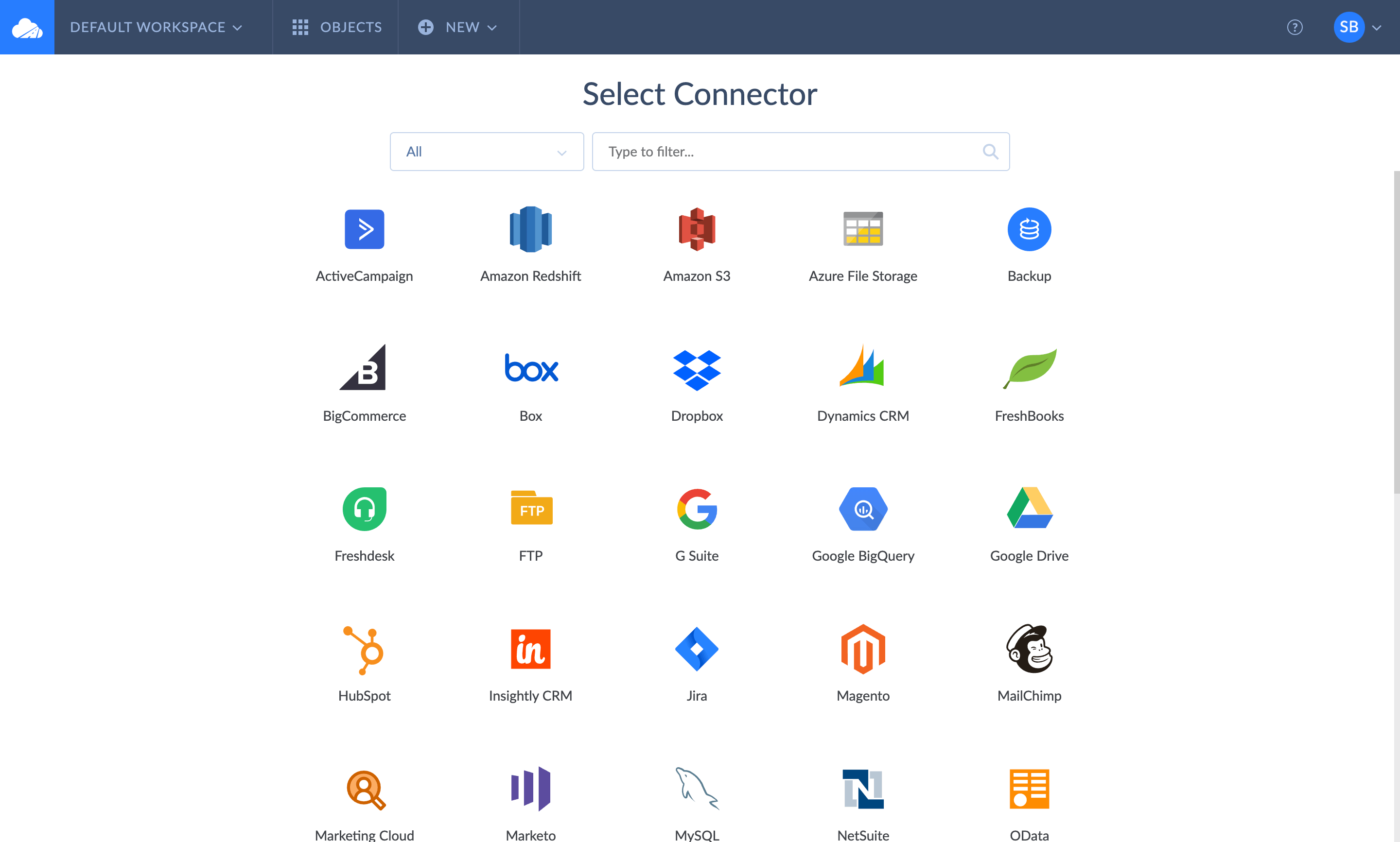The height and width of the screenshot is (842, 1400).
Task: Pick the HubSpot sprocket icon
Action: [x=364, y=650]
